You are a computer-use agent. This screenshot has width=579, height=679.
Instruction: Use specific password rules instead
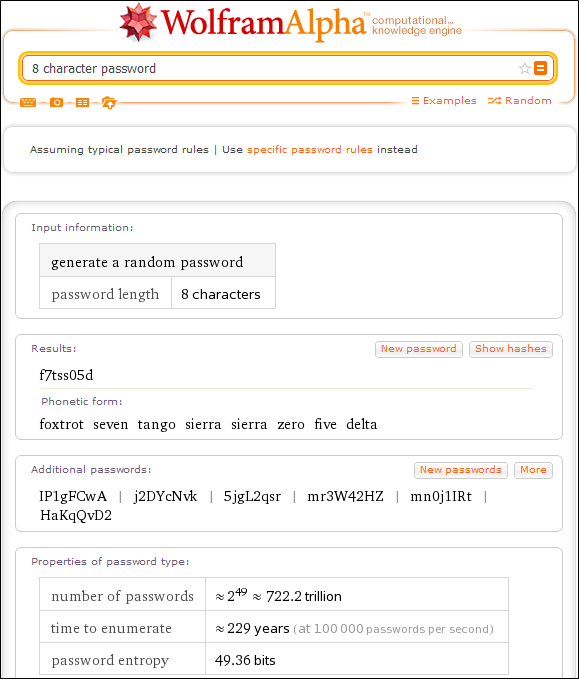[x=310, y=149]
